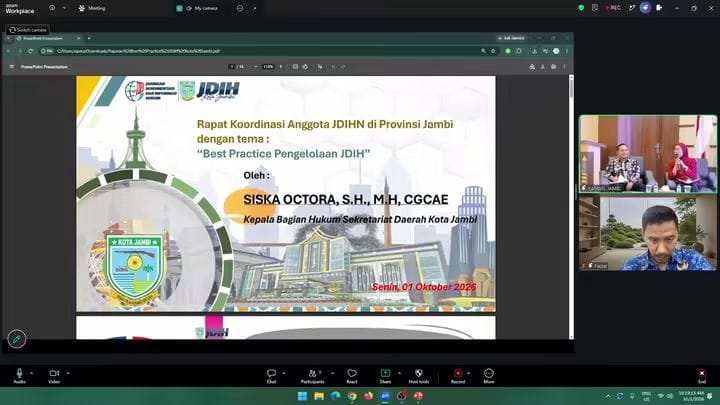Click the pen icon left of AI Companion
720x405 pixels.
(x=632, y=8)
